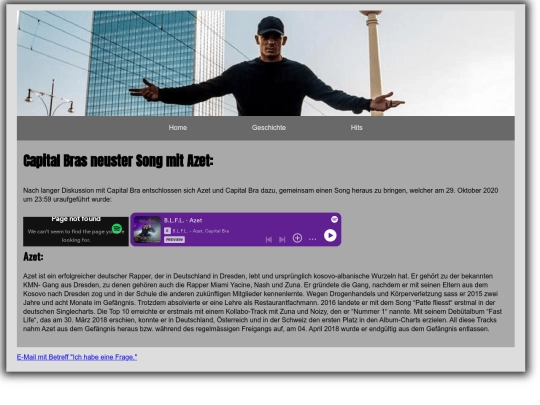Skip to previous track in Spotify player
Viewport: 540px width, 405px height.
coord(269,239)
